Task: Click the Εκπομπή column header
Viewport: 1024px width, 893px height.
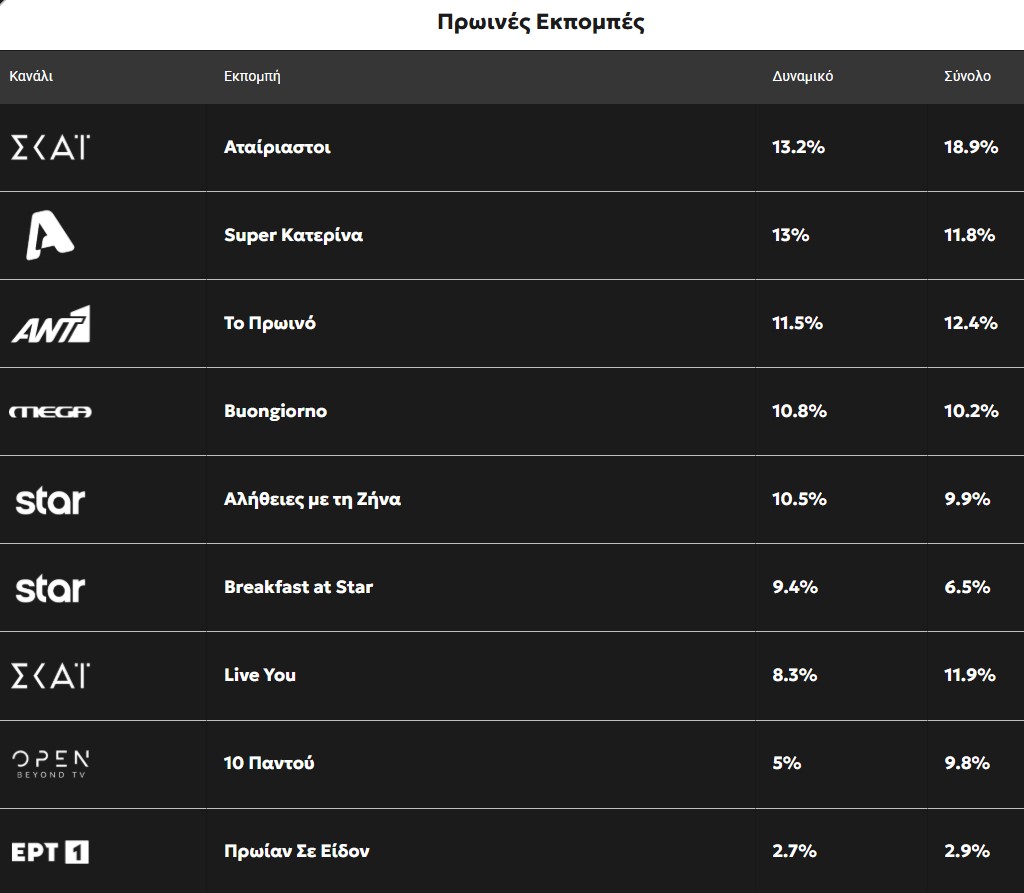Action: point(252,77)
